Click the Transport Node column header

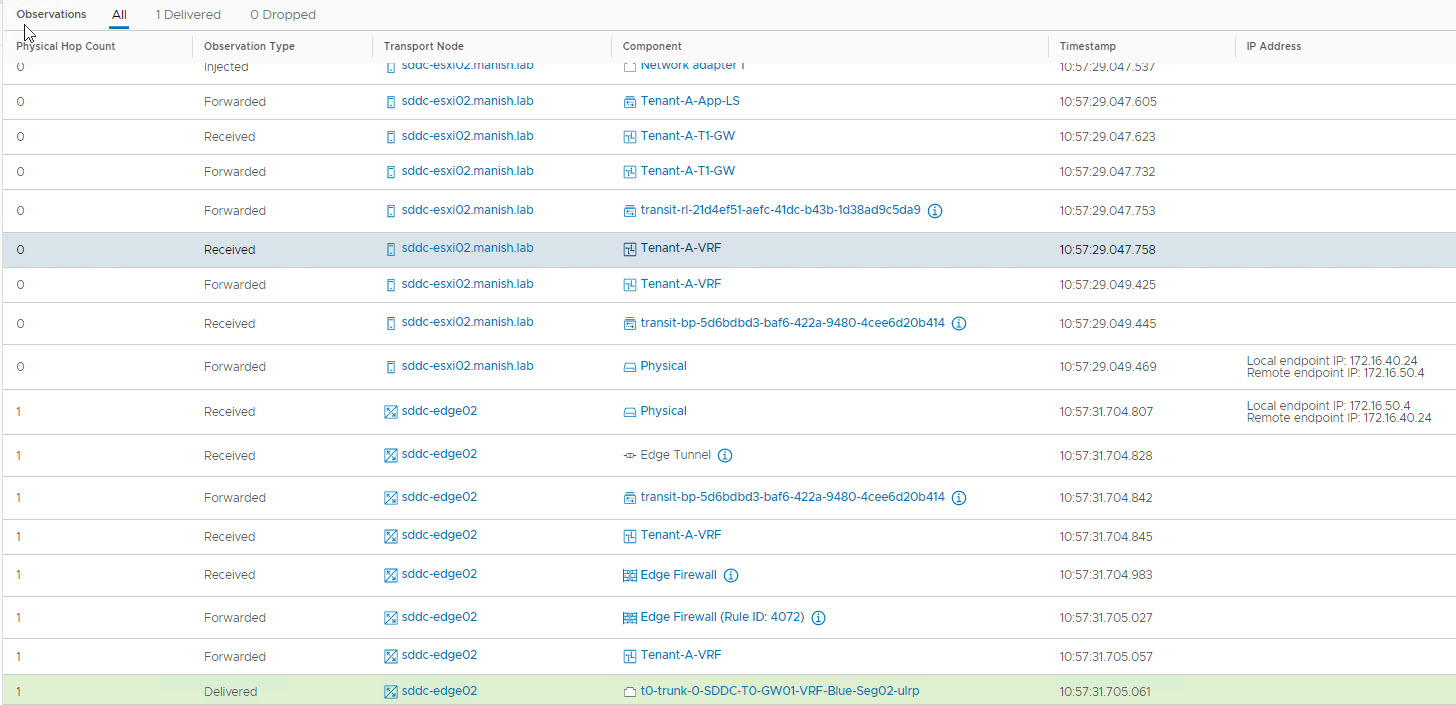423,46
